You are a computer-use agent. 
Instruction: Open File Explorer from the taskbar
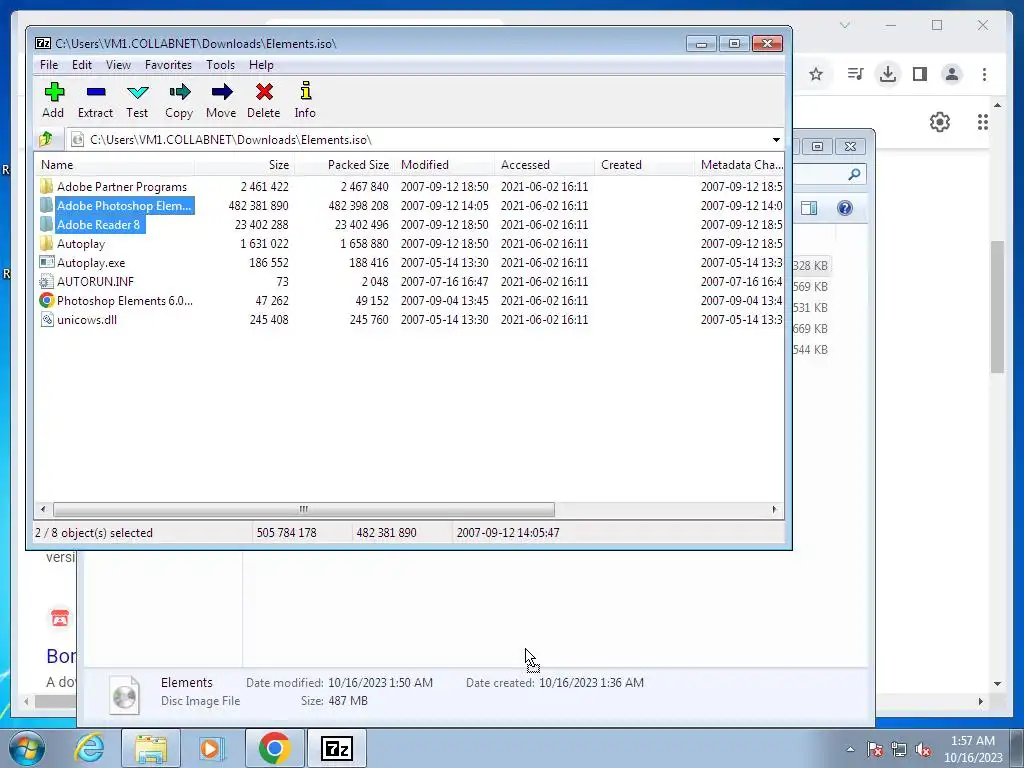click(151, 748)
